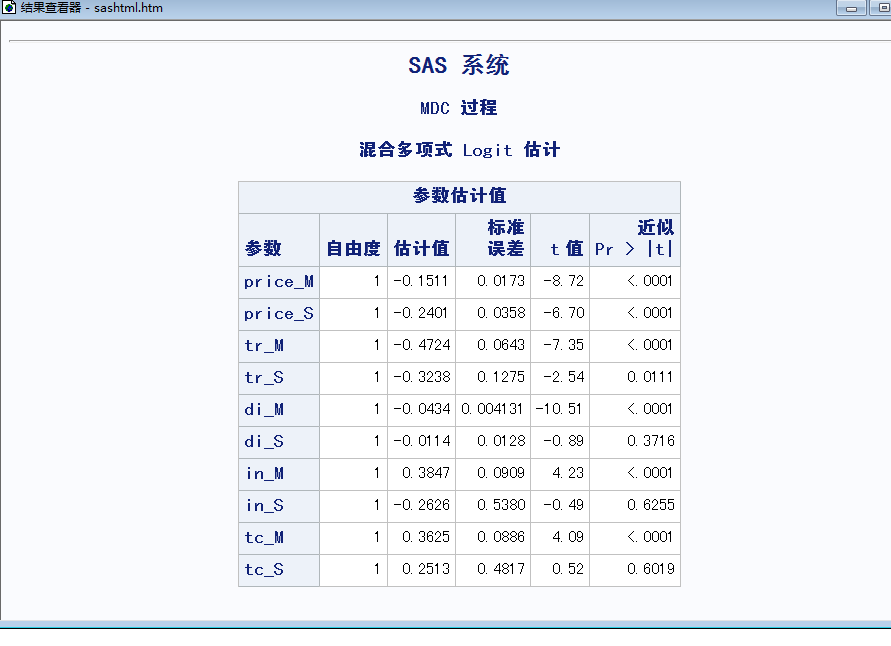Click the "近似 Pr > |t|" column header
This screenshot has height=646, width=891.
click(634, 237)
